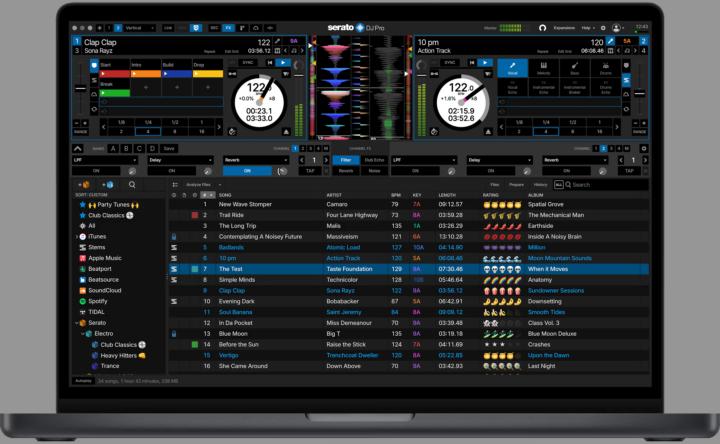Open the Help menu
720x444 pixels.
[x=587, y=28]
